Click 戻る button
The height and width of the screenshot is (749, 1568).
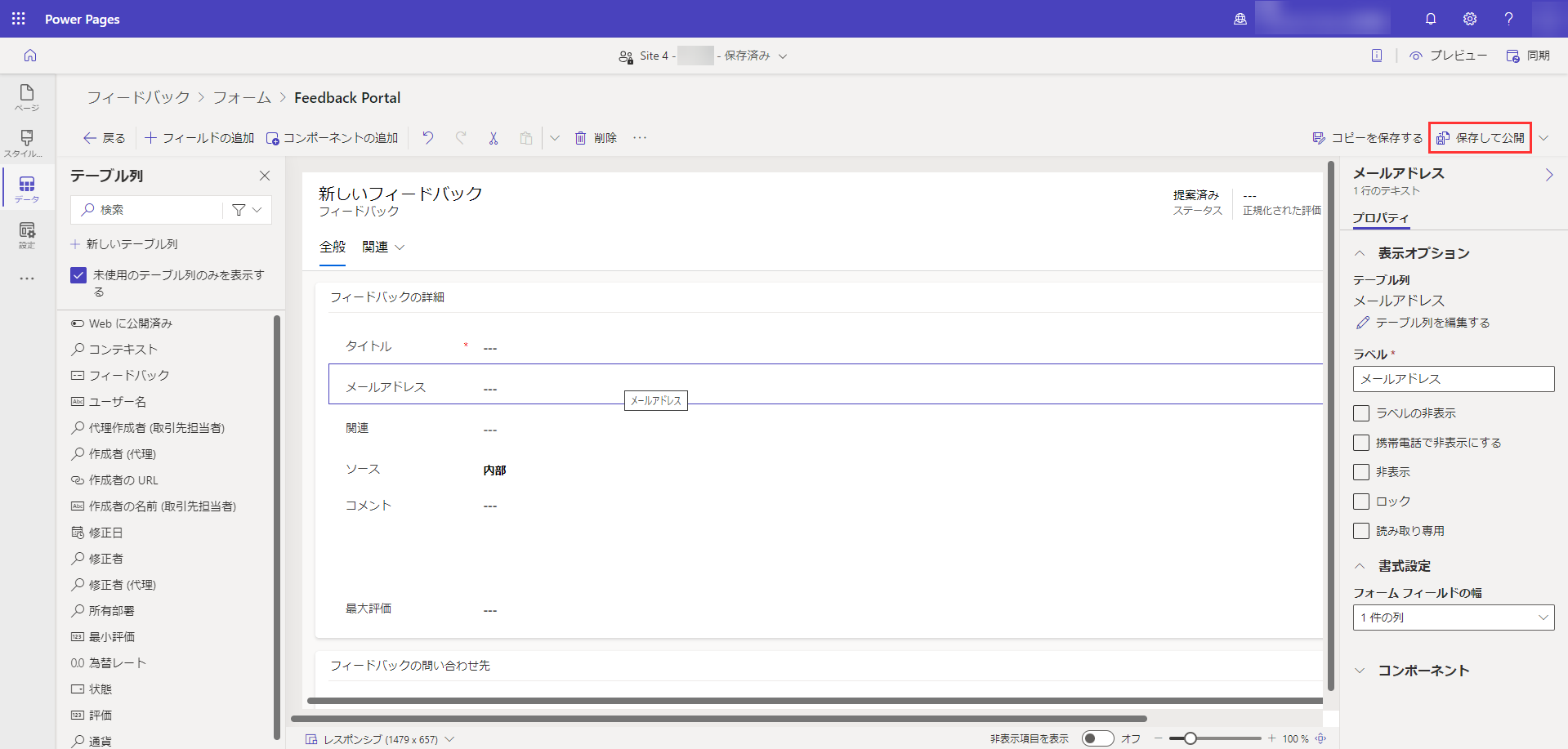click(x=104, y=138)
